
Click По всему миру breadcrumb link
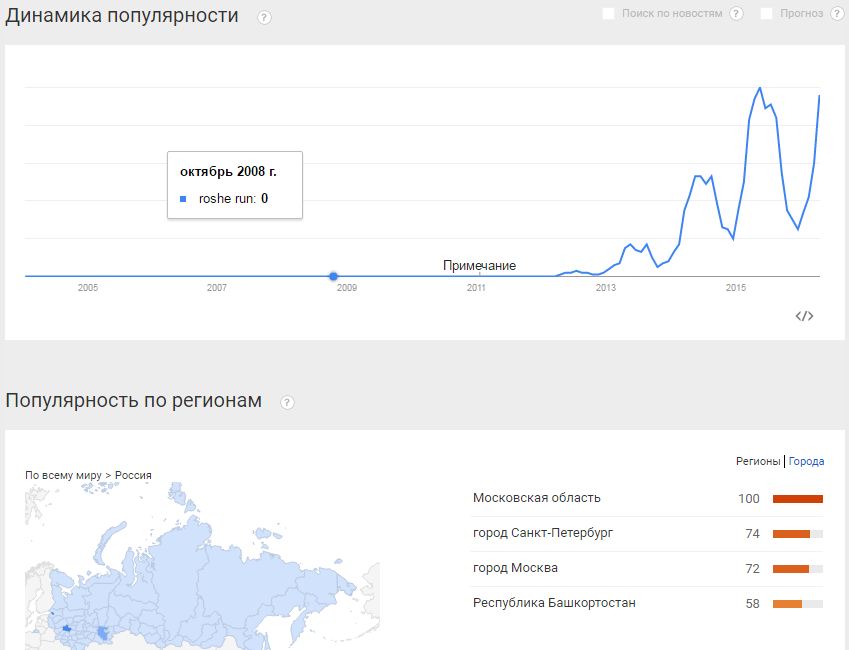tap(63, 475)
